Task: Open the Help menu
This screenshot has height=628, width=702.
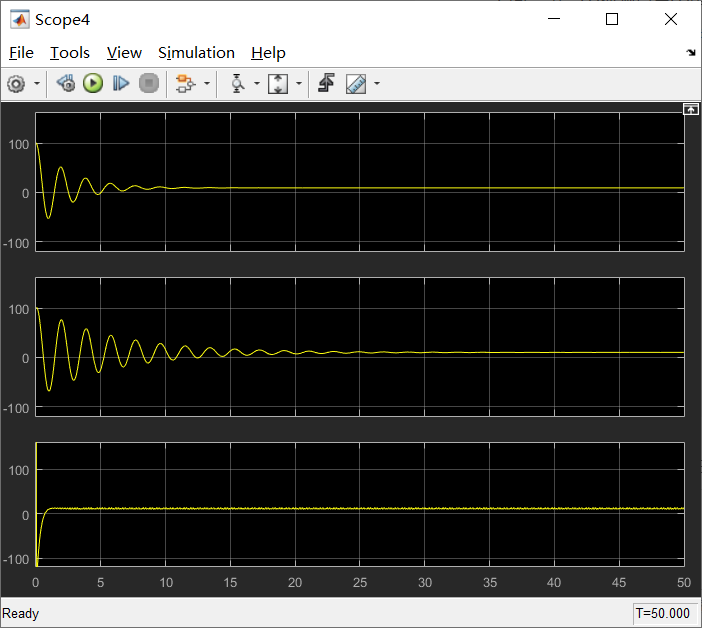Action: (x=268, y=53)
